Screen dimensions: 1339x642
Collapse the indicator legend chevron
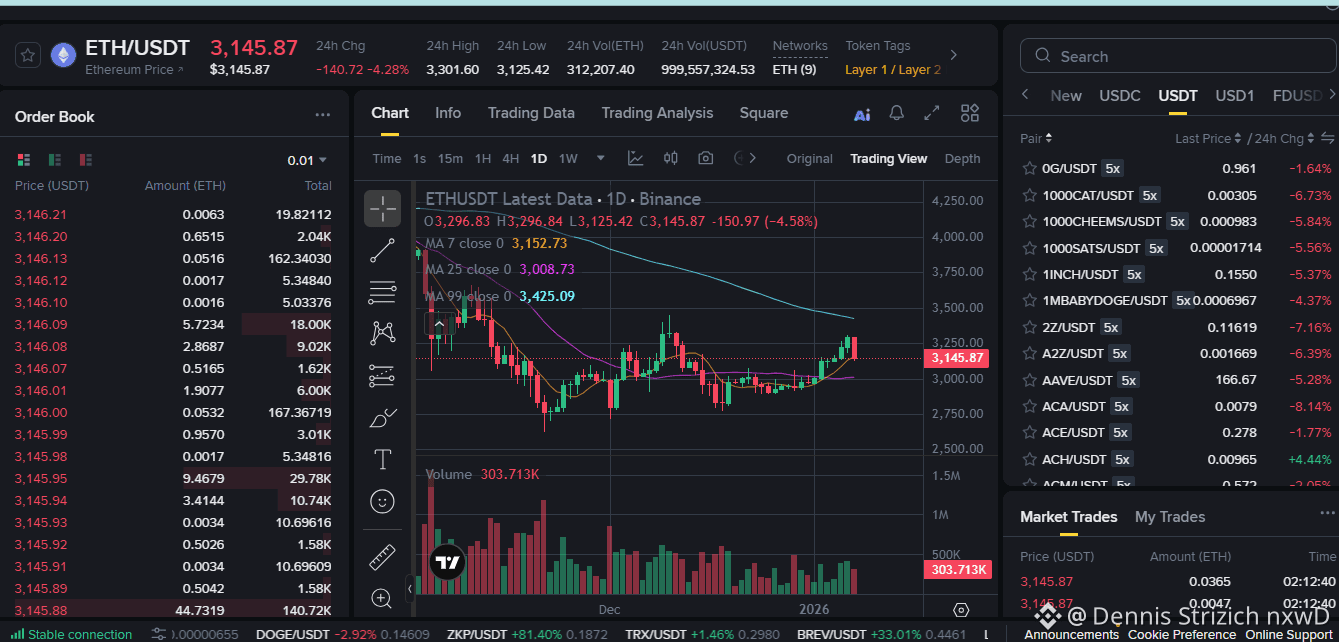point(437,322)
